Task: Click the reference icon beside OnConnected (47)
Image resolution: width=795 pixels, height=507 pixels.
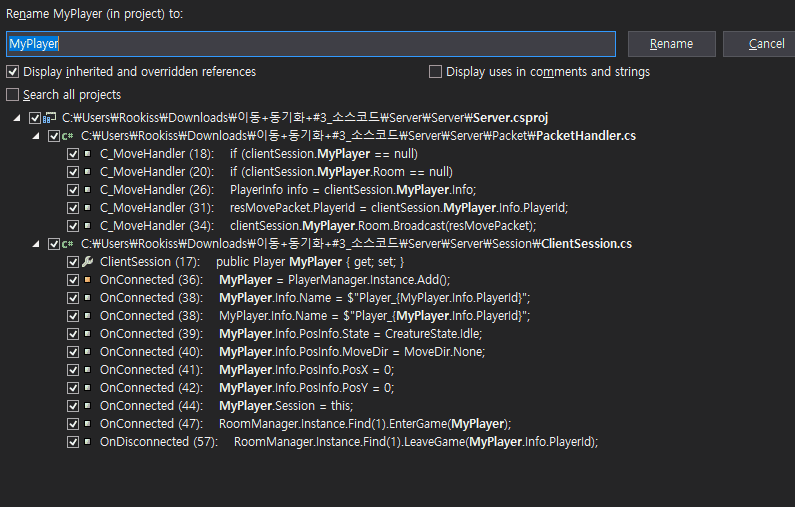Action: tap(88, 424)
